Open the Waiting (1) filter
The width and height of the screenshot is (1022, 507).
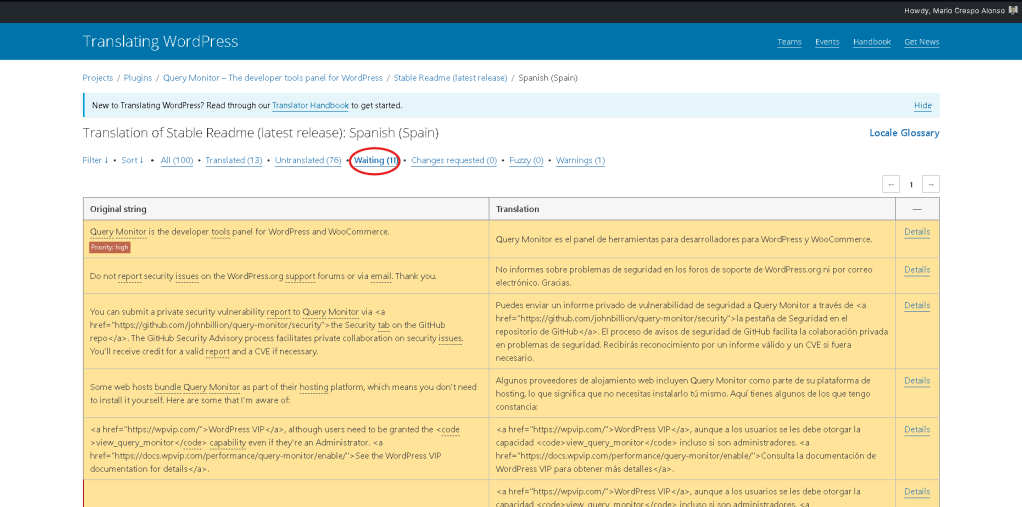click(x=376, y=160)
